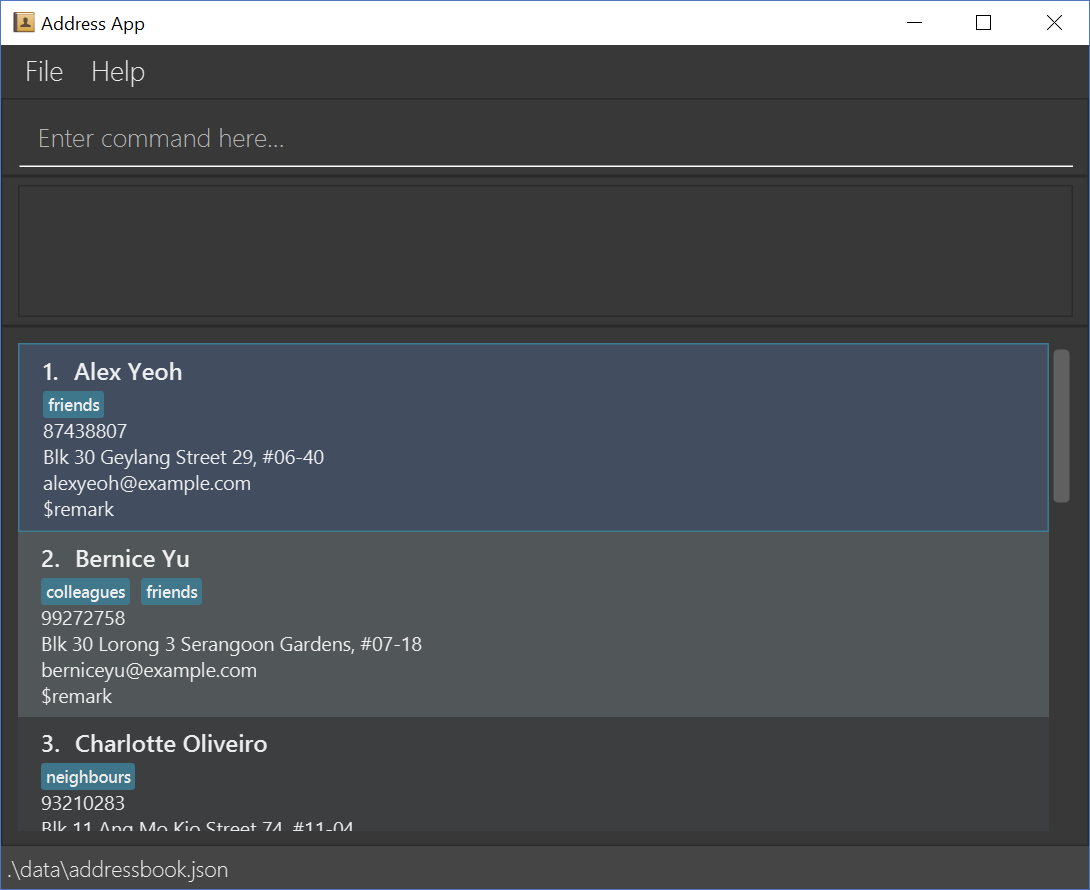Click berniceyu@example.com email address
Viewport: 1090px width, 890px height.
(x=149, y=670)
